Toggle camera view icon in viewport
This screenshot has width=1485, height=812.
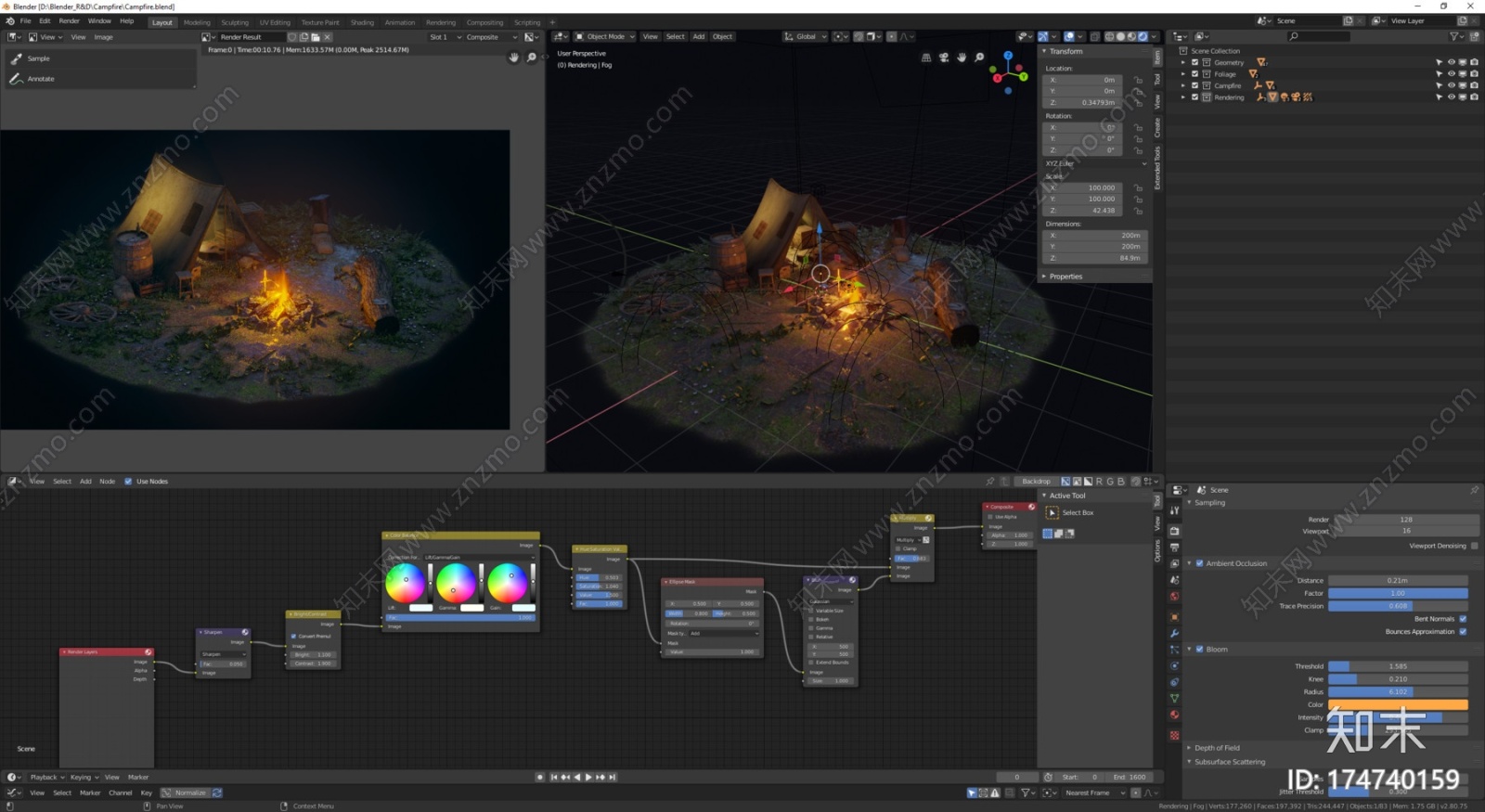[944, 58]
